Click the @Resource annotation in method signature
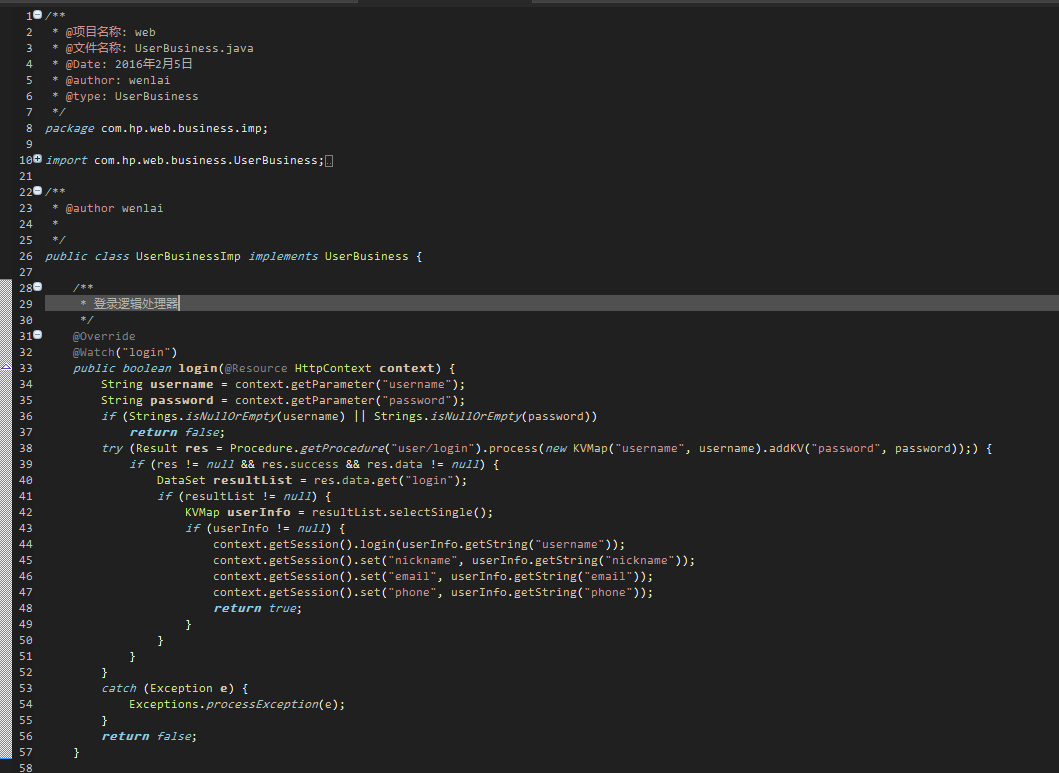 (x=255, y=368)
